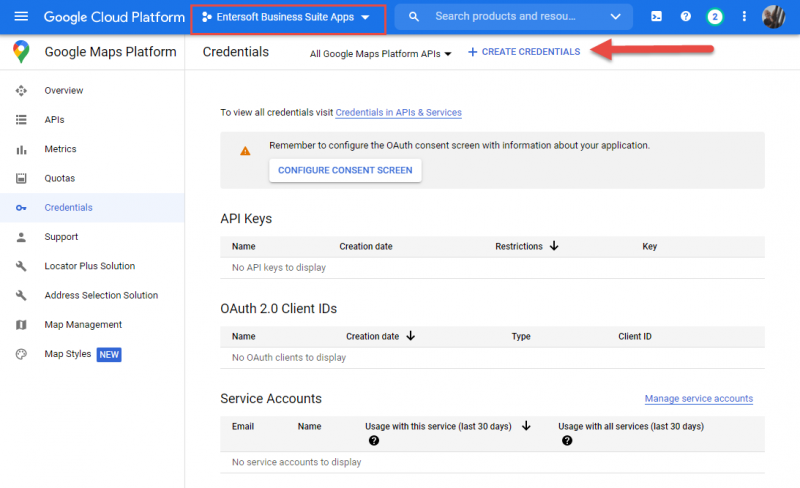Click the Map Management map icon
The height and width of the screenshot is (488, 800).
tap(21, 325)
